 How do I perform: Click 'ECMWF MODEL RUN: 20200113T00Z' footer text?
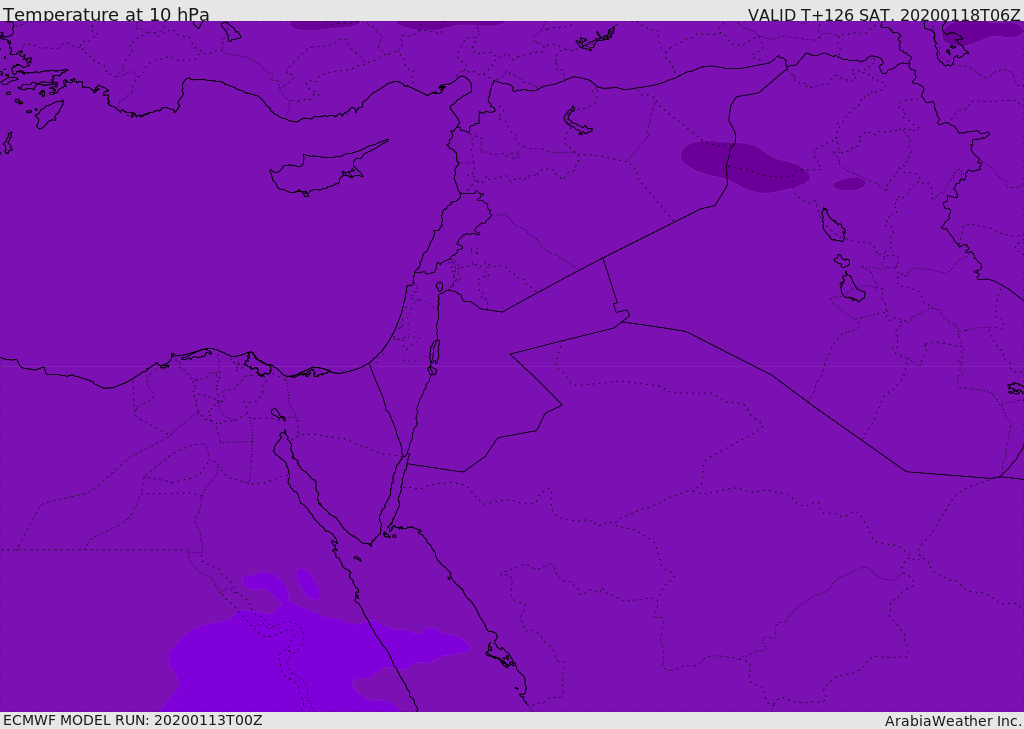(x=133, y=720)
